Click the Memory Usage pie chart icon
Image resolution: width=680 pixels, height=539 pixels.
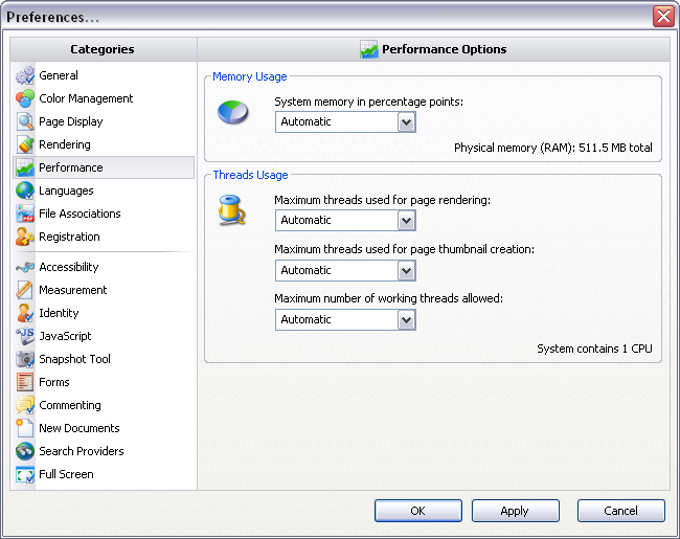233,112
